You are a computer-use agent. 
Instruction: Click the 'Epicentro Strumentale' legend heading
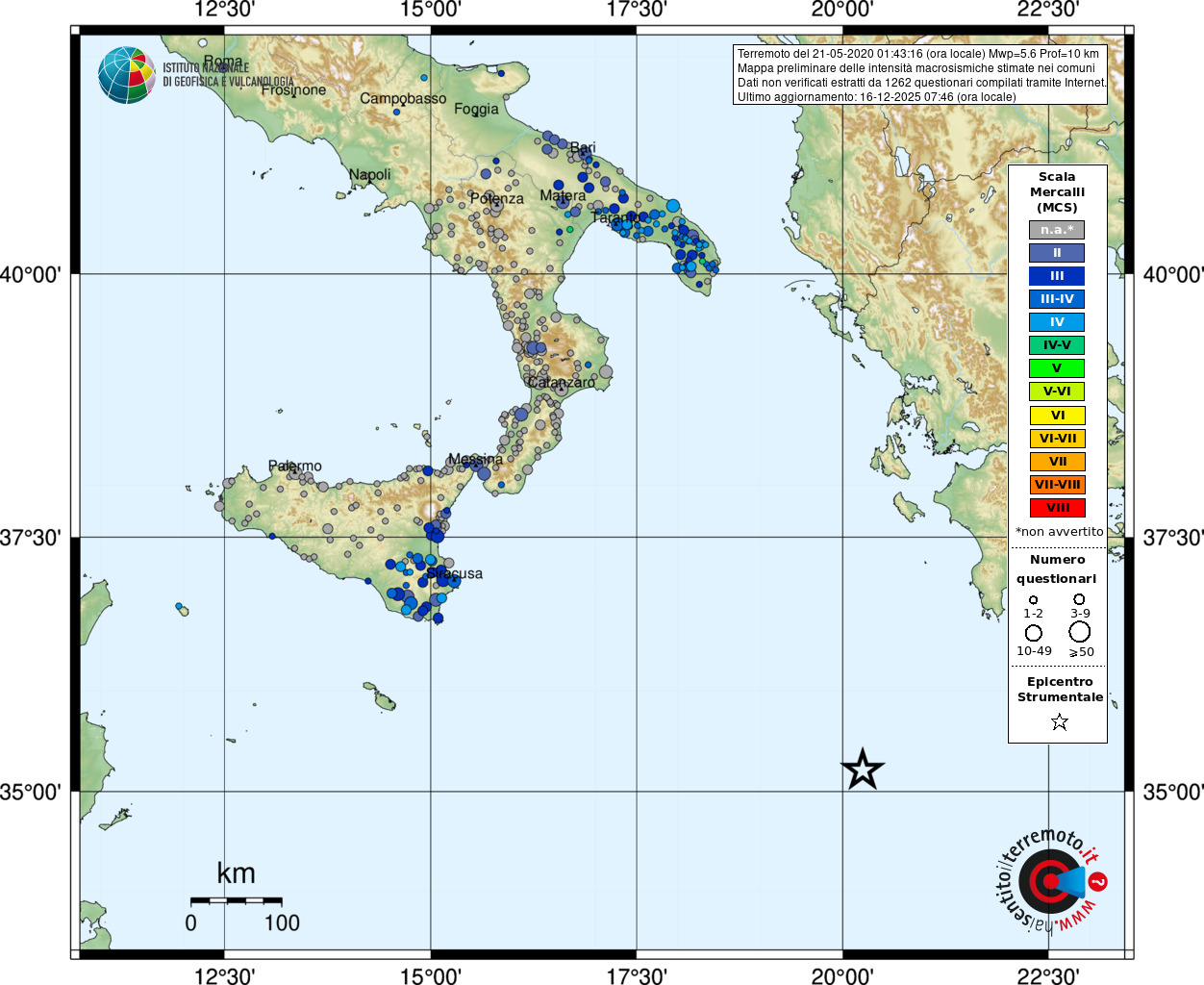pyautogui.click(x=1060, y=689)
